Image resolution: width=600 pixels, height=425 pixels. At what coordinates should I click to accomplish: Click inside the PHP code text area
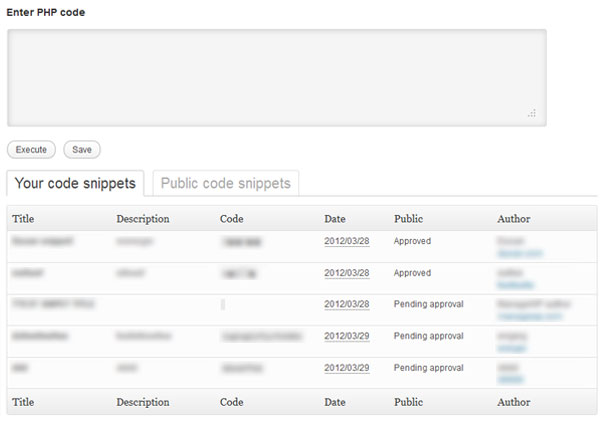[x=276, y=76]
